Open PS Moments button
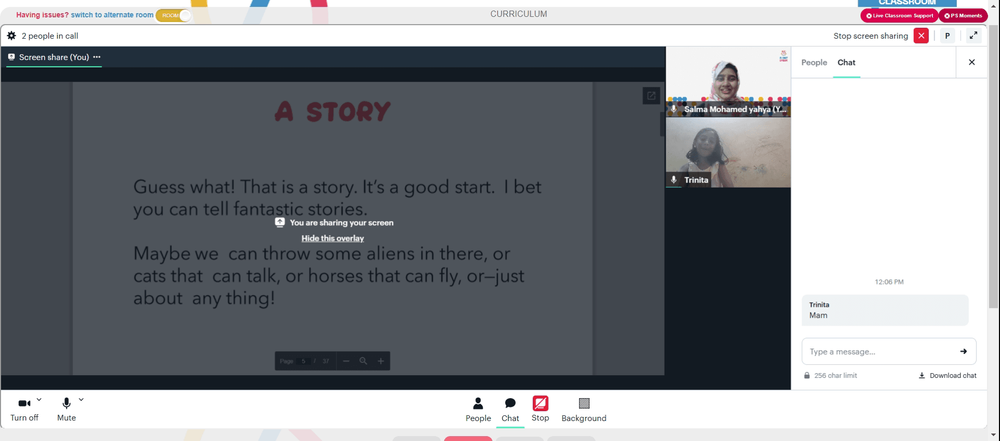The width and height of the screenshot is (1000, 441). pyautogui.click(x=963, y=15)
